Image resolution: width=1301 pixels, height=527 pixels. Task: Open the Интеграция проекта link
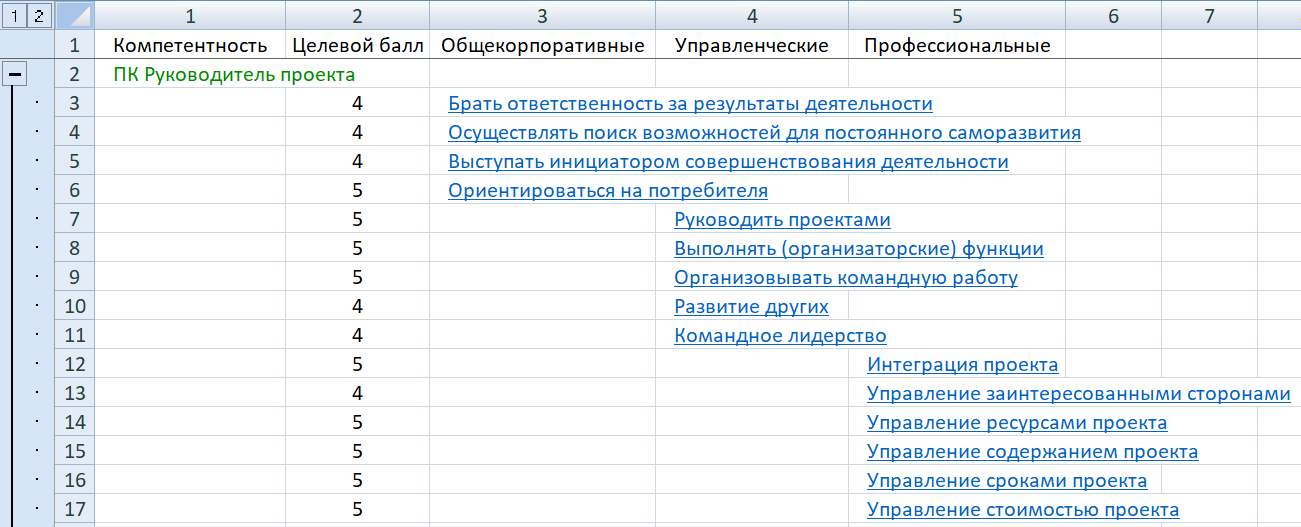(962, 365)
